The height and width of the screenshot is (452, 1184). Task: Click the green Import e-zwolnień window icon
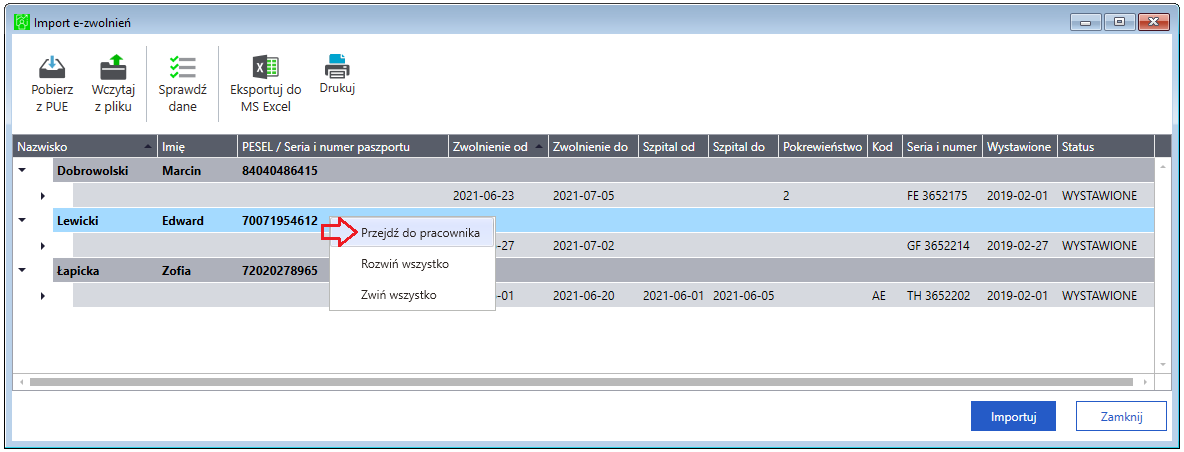[x=23, y=22]
